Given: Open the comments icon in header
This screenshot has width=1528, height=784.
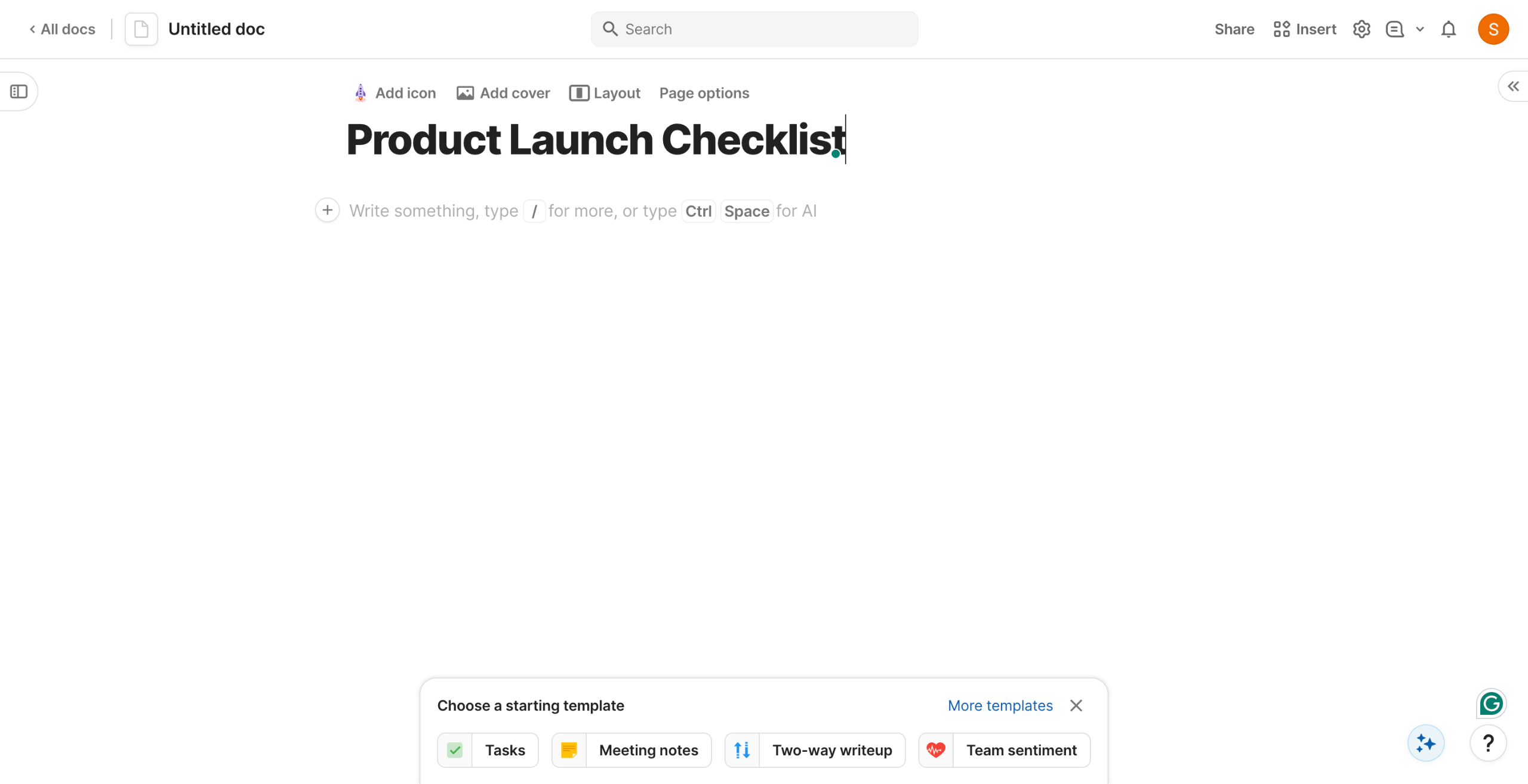Looking at the screenshot, I should tap(1394, 29).
